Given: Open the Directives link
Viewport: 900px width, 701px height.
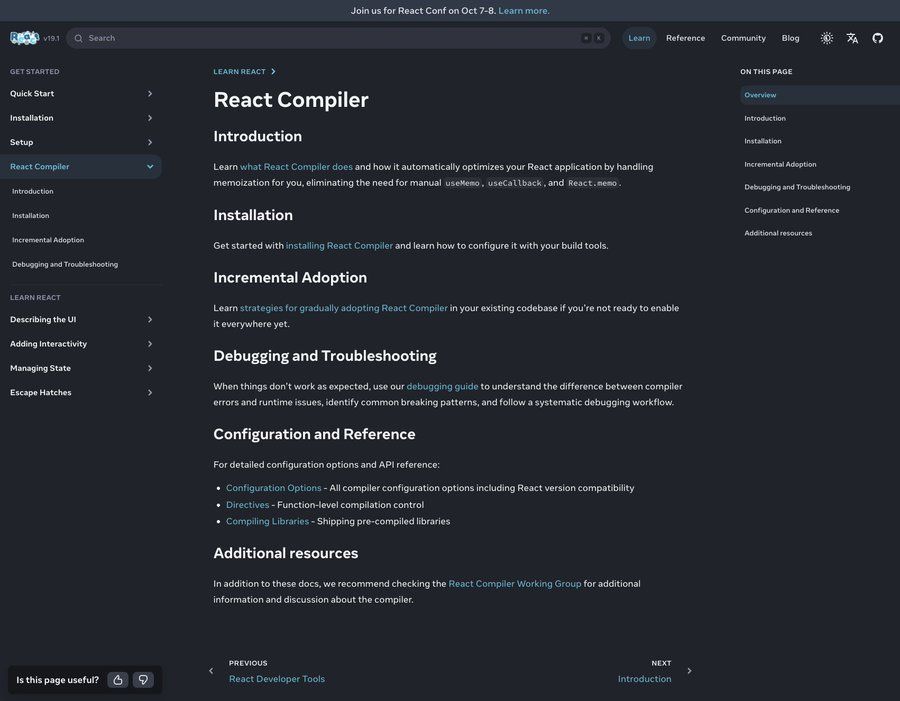Looking at the screenshot, I should tap(247, 505).
